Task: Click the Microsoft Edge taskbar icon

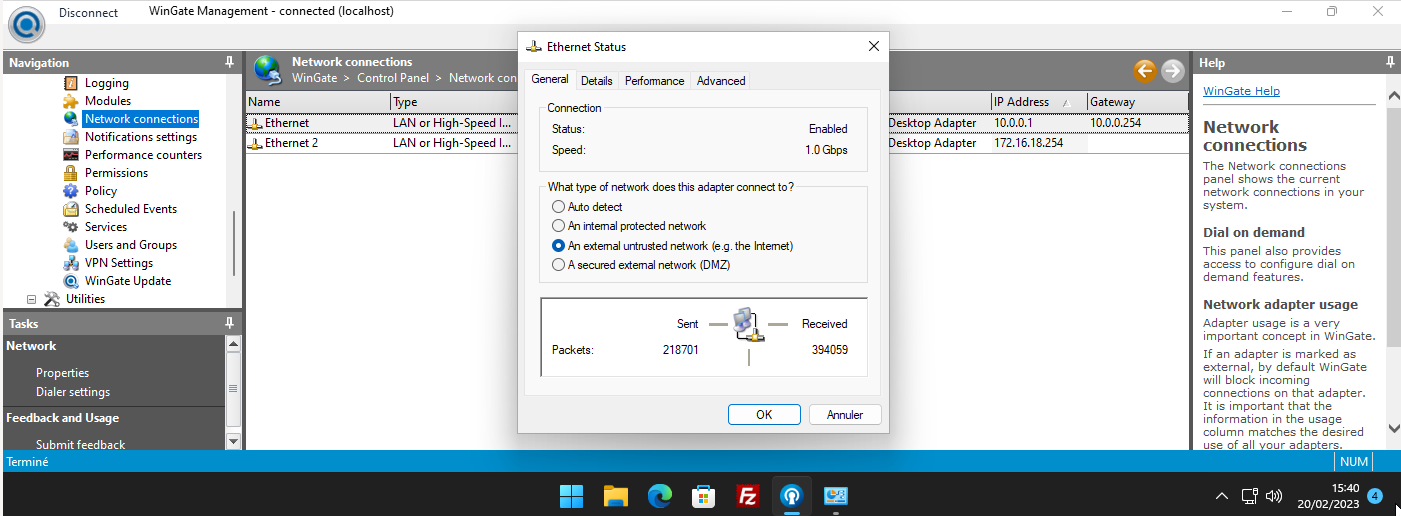Action: [x=659, y=495]
